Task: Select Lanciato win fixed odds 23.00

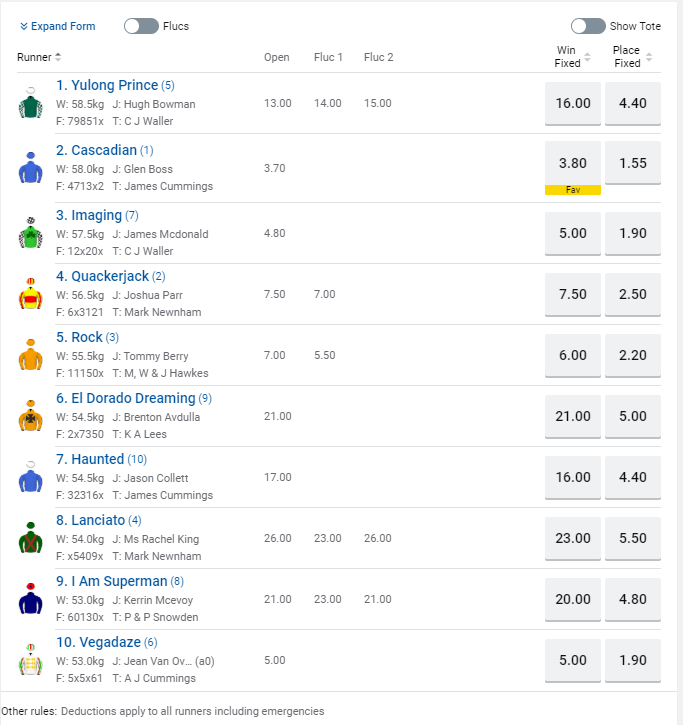Action: (x=572, y=538)
